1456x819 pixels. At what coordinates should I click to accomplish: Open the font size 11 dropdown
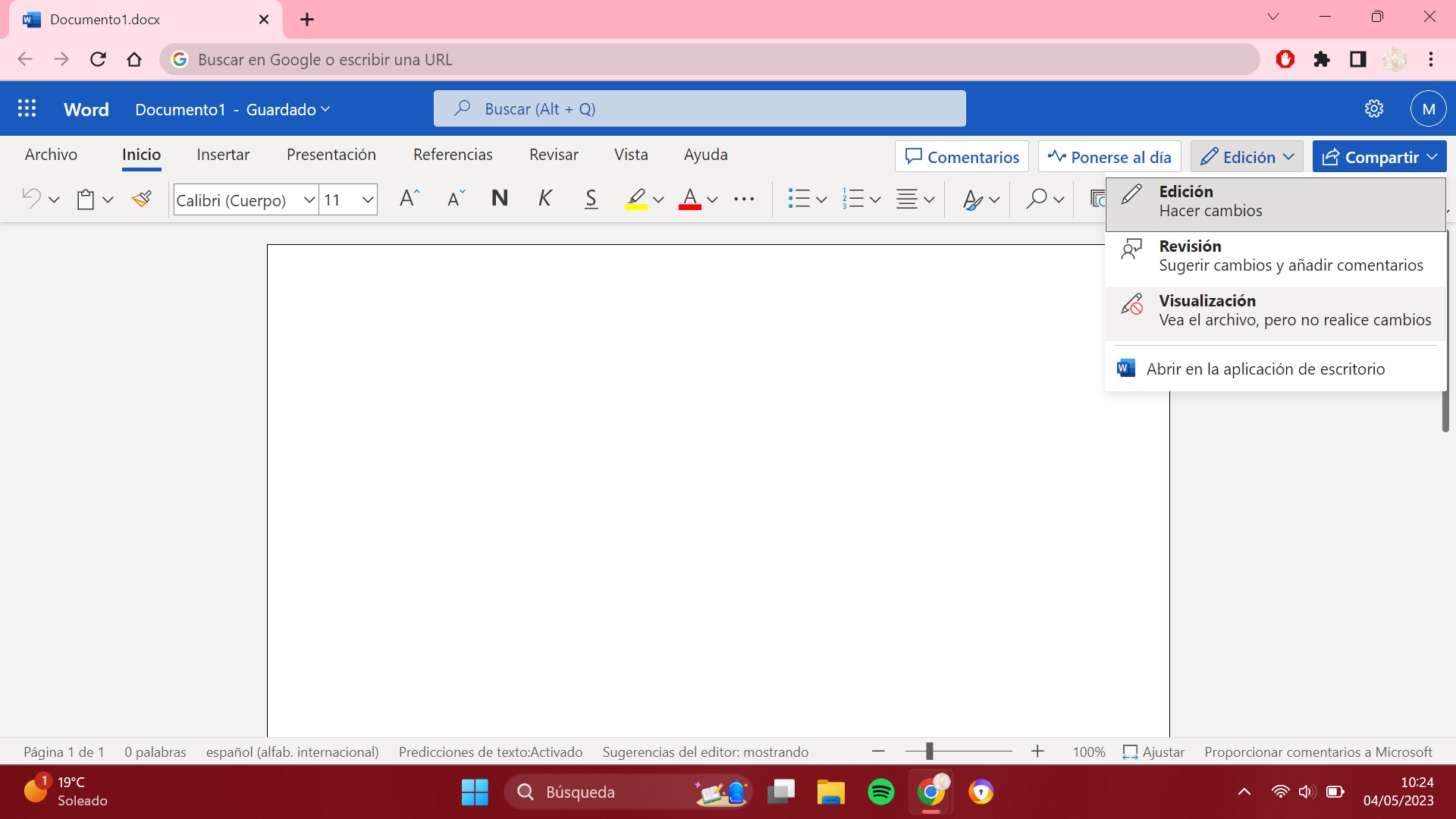(x=367, y=199)
